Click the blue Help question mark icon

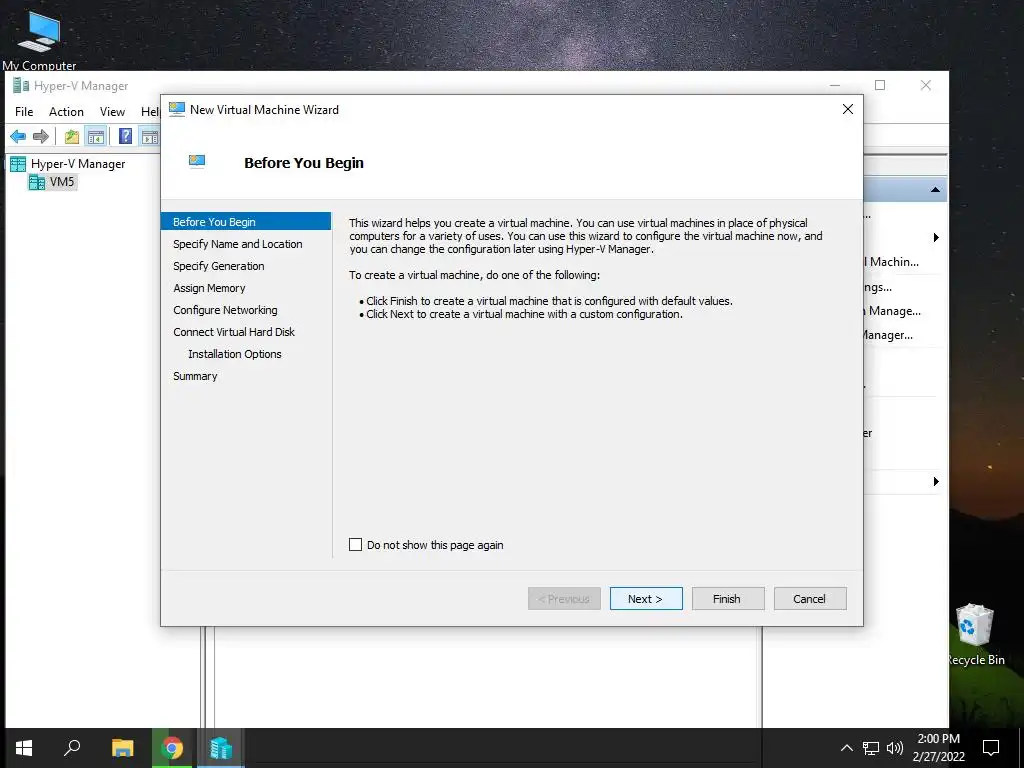[x=125, y=136]
